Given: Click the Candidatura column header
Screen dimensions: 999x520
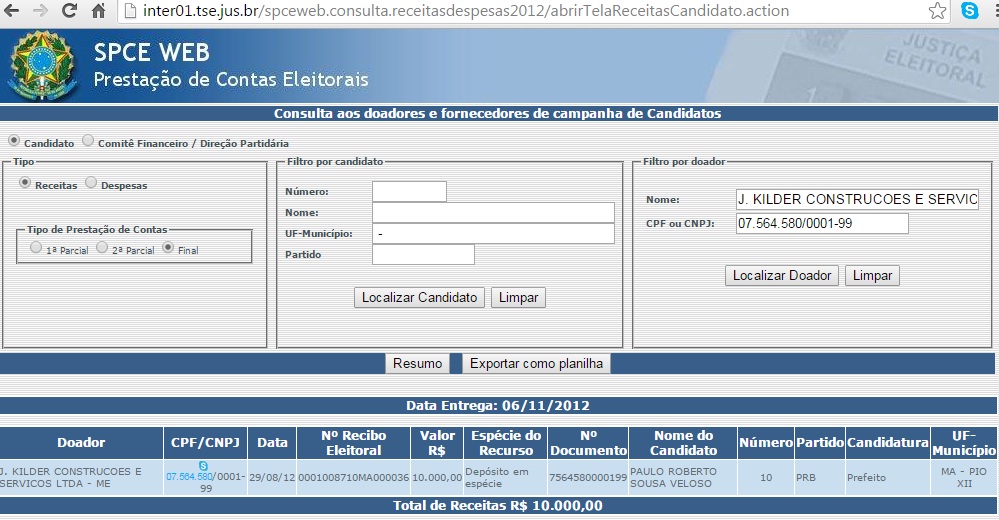Looking at the screenshot, I should (888, 443).
